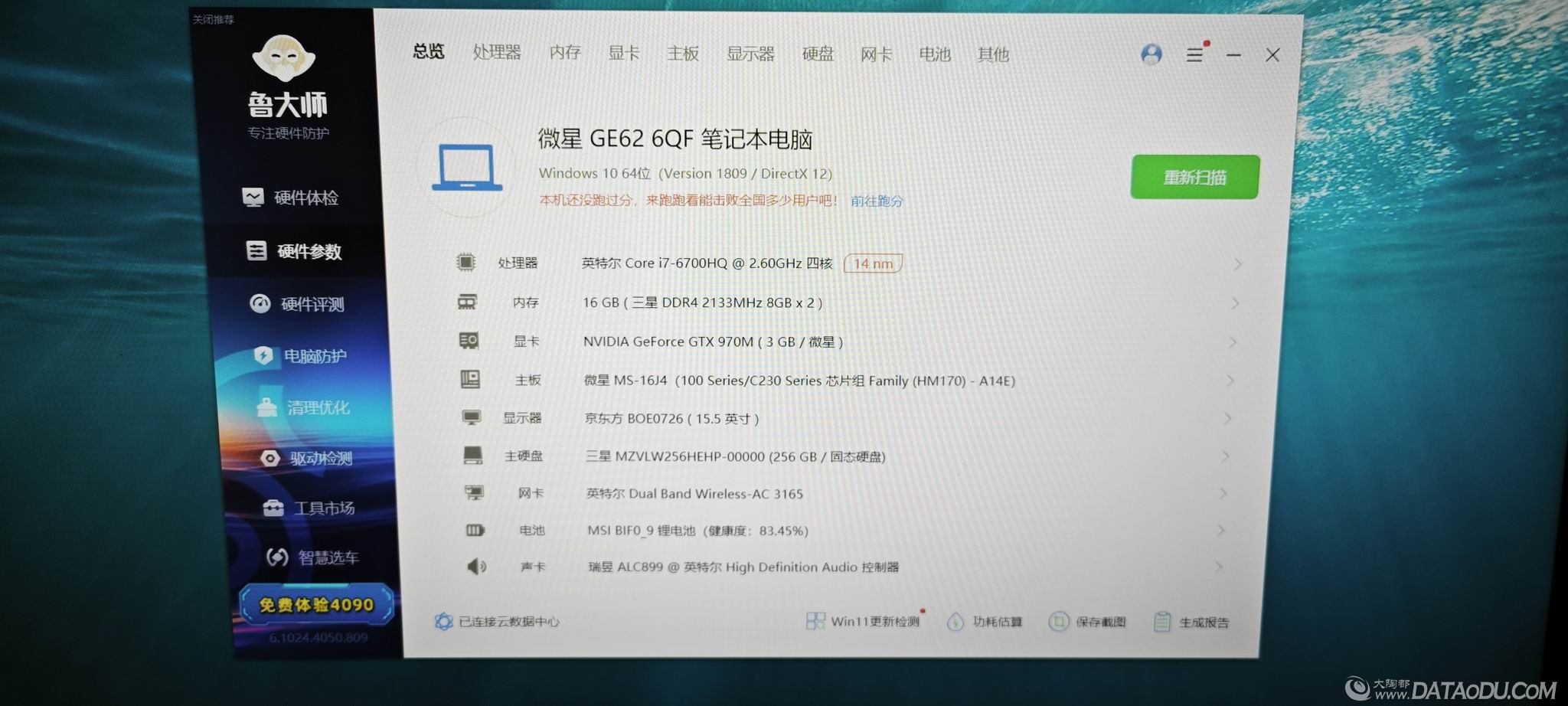Click the 免费体验4090 promo banner

pos(317,604)
